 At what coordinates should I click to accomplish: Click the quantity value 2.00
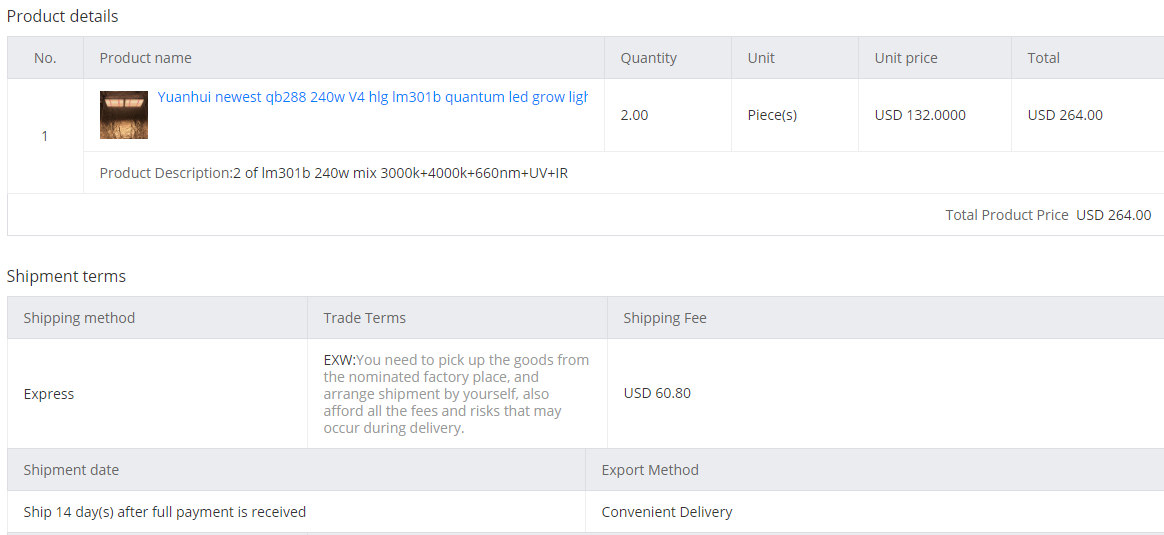(x=634, y=115)
